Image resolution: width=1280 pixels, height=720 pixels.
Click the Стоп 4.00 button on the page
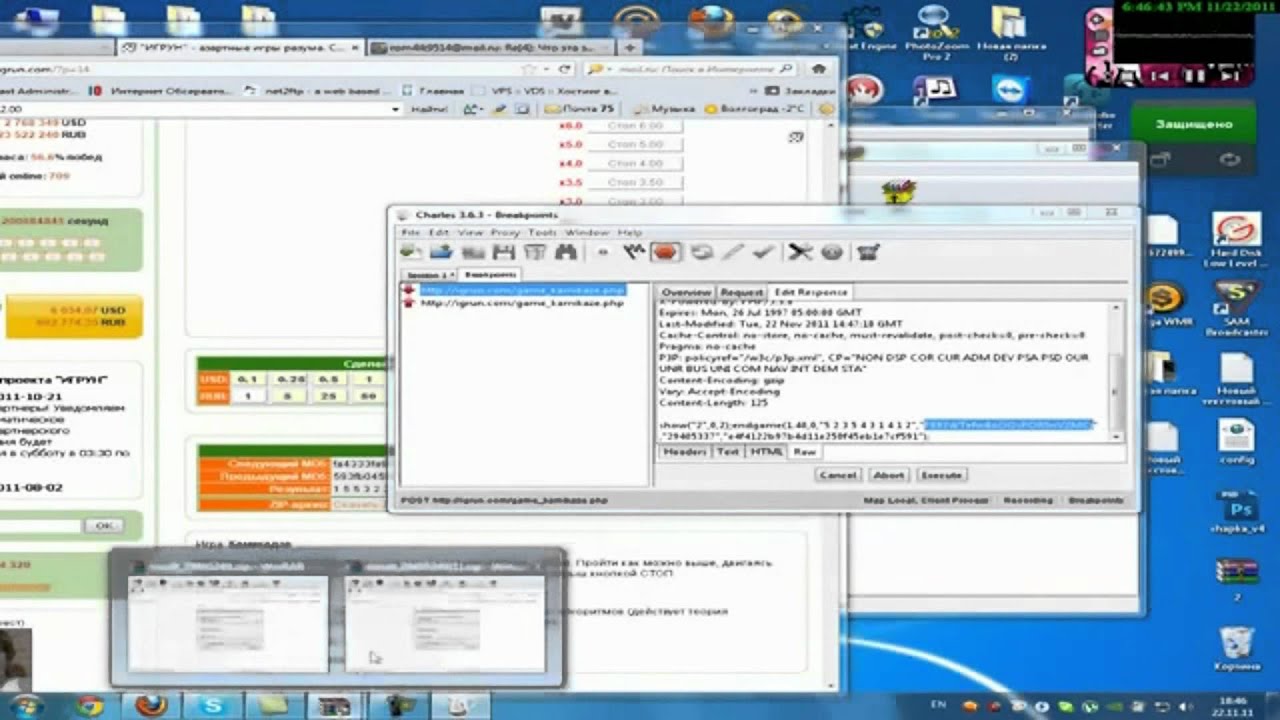635,163
